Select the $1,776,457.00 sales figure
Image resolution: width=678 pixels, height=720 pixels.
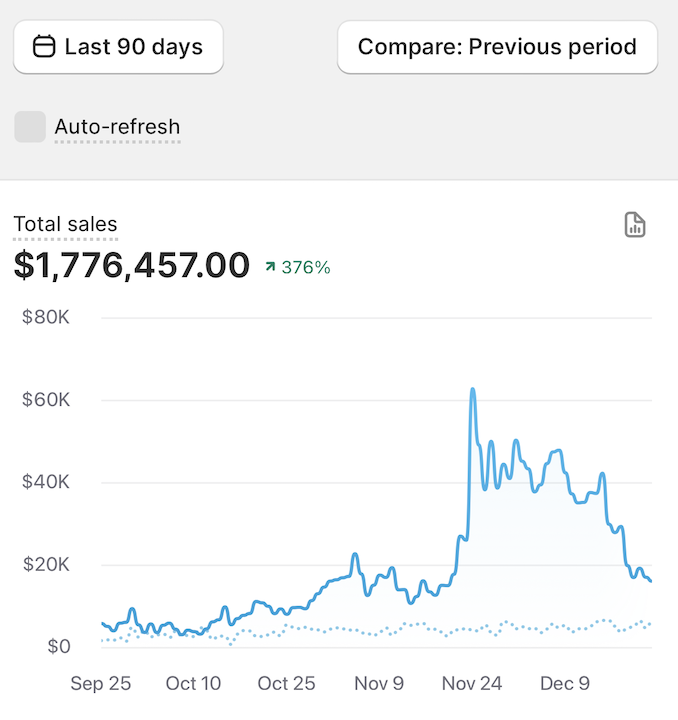[x=132, y=265]
